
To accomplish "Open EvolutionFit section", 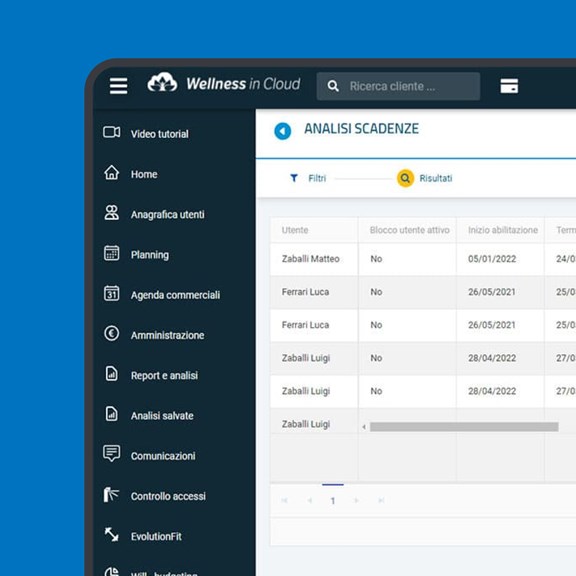I will pos(156,537).
